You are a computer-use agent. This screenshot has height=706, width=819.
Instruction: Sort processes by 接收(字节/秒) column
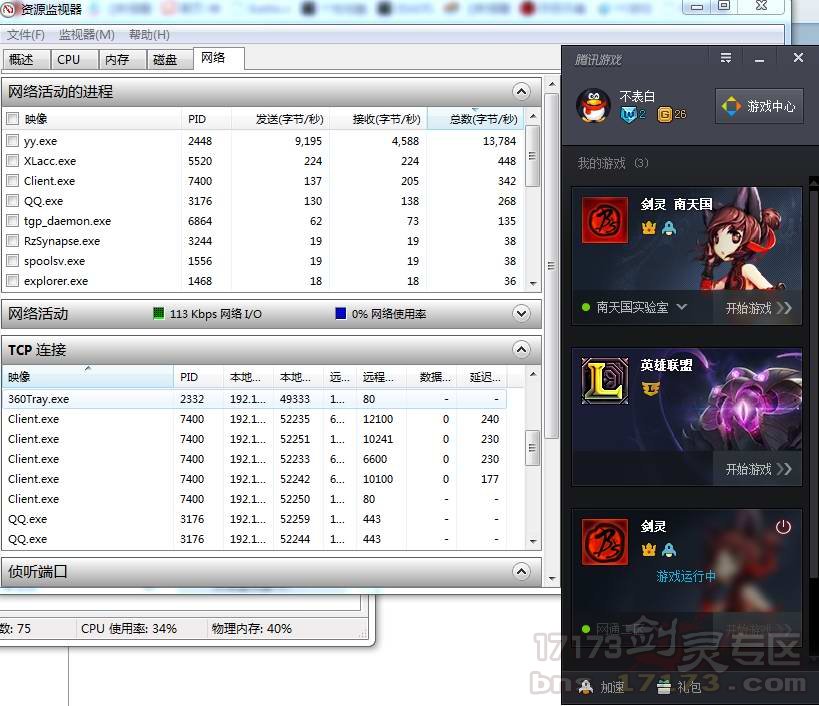379,119
